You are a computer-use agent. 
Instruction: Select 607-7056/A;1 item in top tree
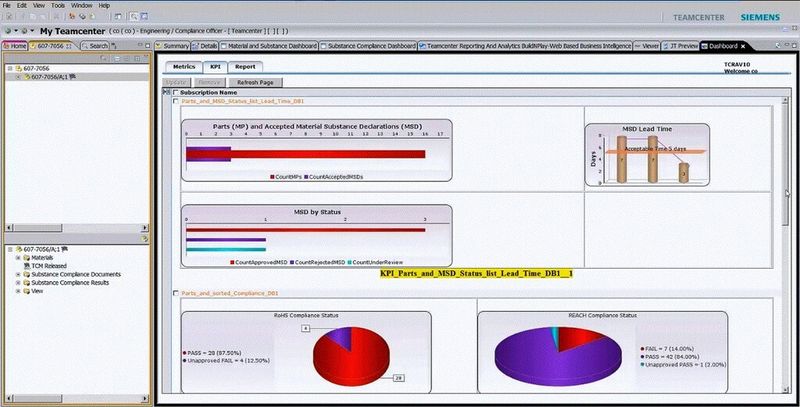tap(49, 77)
